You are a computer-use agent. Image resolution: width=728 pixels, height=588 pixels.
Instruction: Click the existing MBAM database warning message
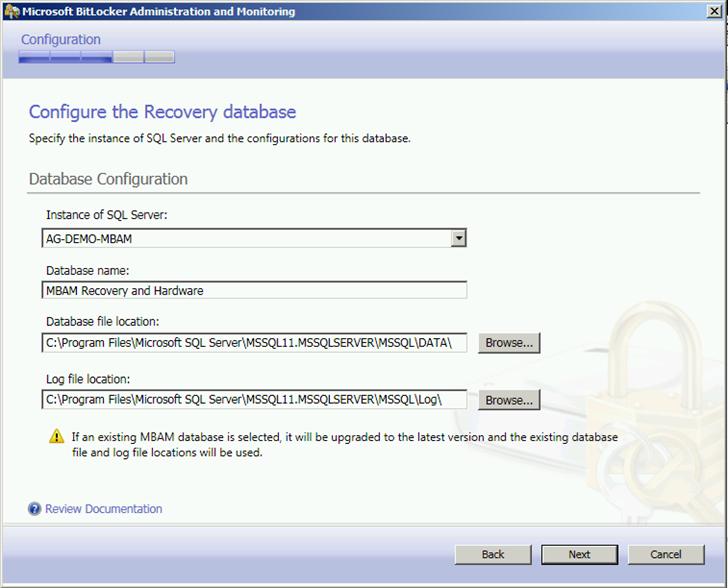click(344, 444)
